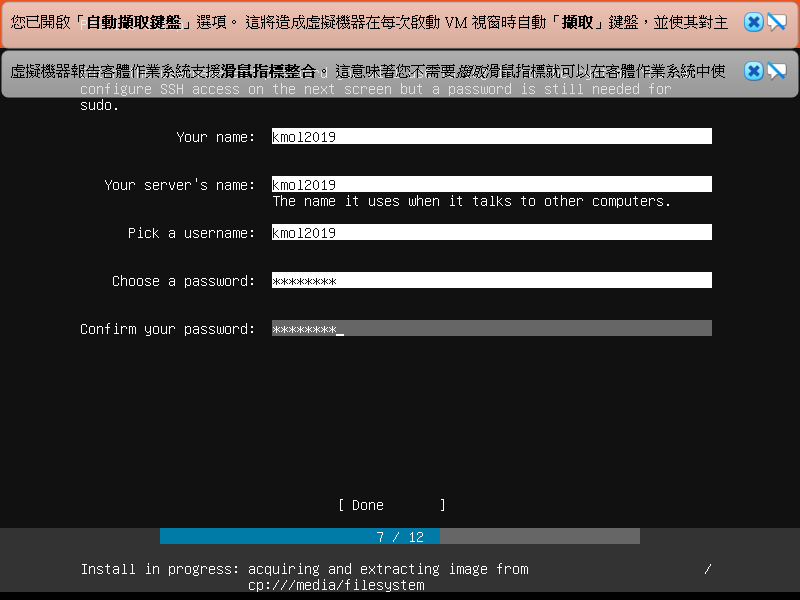Click the 'Choose a password' field
This screenshot has height=600, width=800.
[491, 281]
